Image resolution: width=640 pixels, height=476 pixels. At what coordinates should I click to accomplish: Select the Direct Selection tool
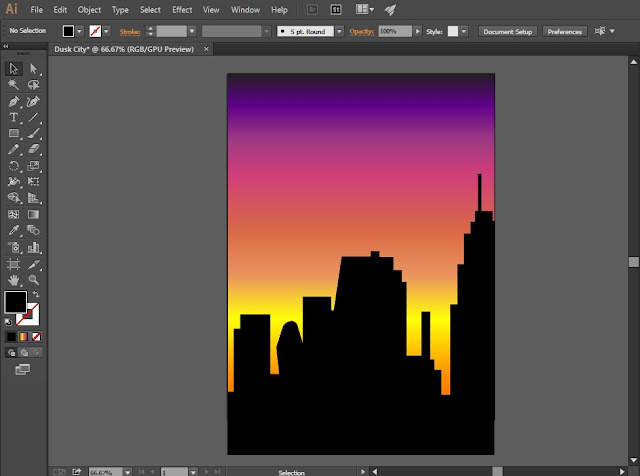(x=34, y=69)
